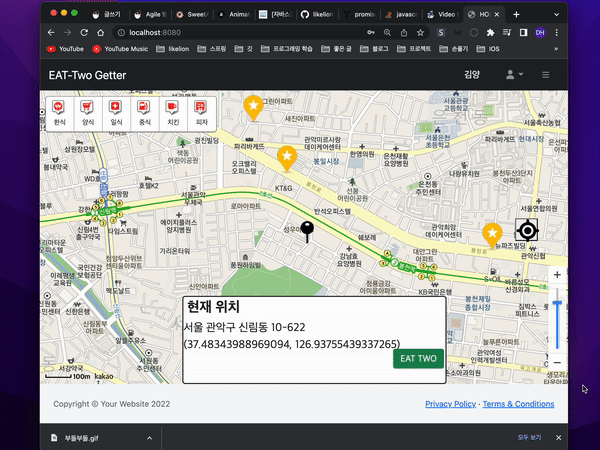600x450 pixels.
Task: Click the browser home button
Action: 101,33
